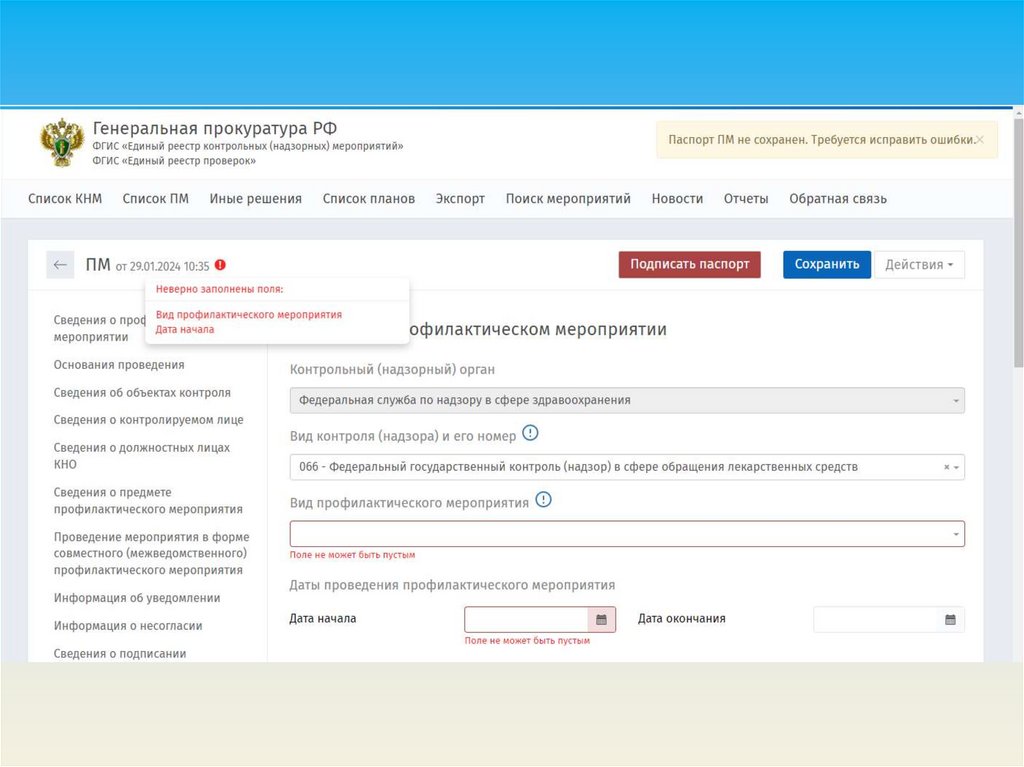Viewport: 1024px width, 767px height.
Task: Go to Информация об уведомлении
Action: pyautogui.click(x=136, y=598)
